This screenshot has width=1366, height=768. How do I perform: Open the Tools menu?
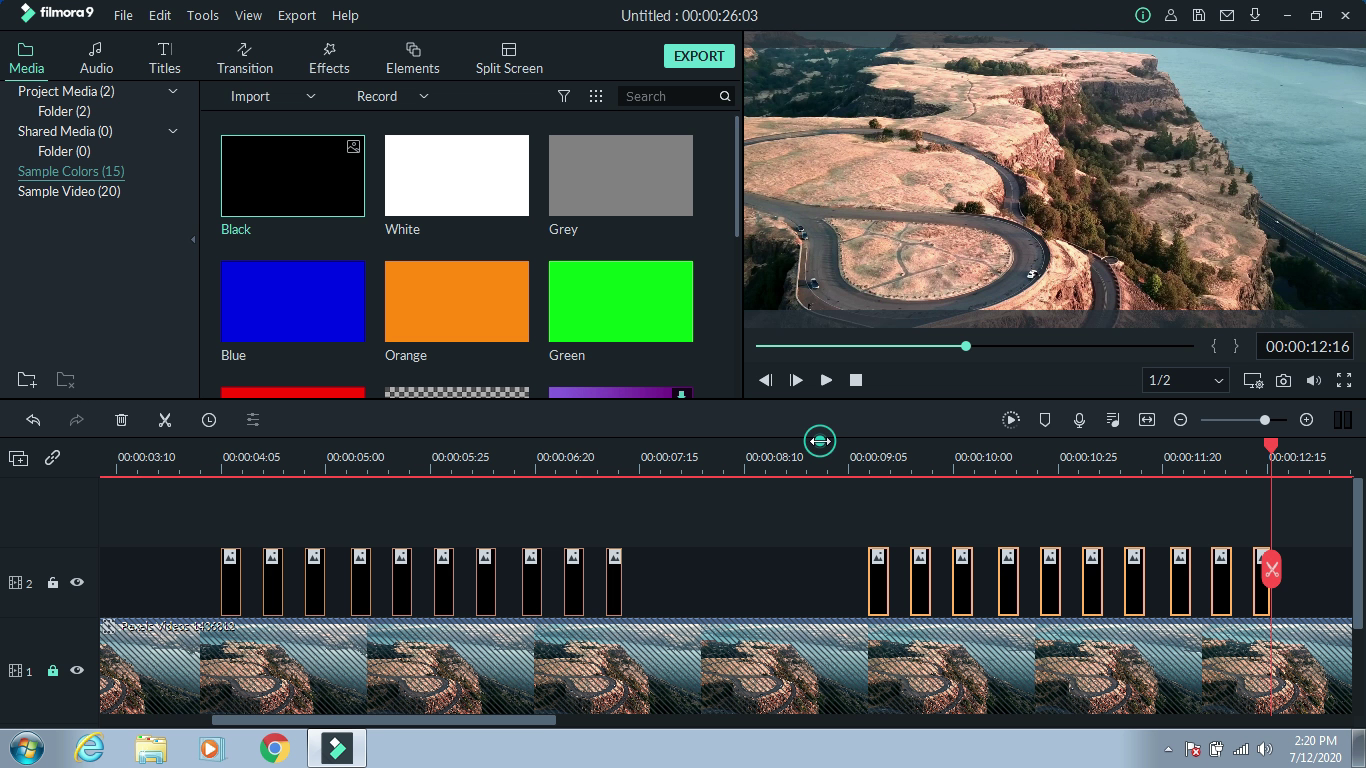coord(202,15)
